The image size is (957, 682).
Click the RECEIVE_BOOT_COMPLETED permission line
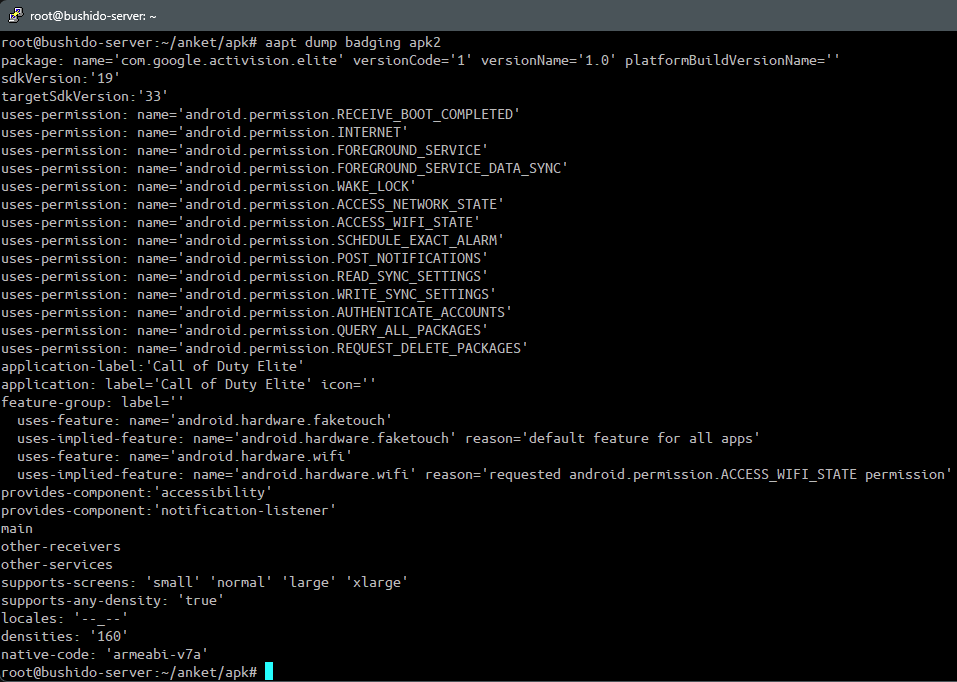(261, 115)
